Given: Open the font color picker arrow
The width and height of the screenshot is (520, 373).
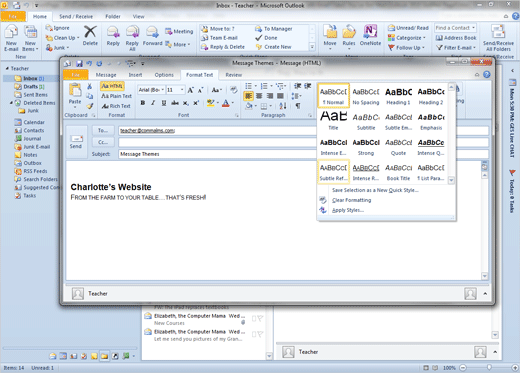Looking at the screenshot, I should (x=233, y=103).
